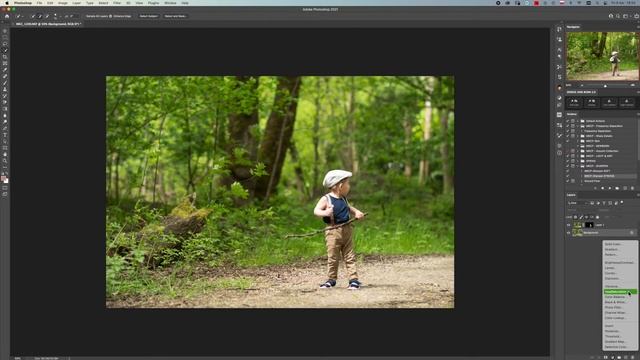The height and width of the screenshot is (360, 640).
Task: Select the Clone Stamp tool
Action: [x=5, y=89]
